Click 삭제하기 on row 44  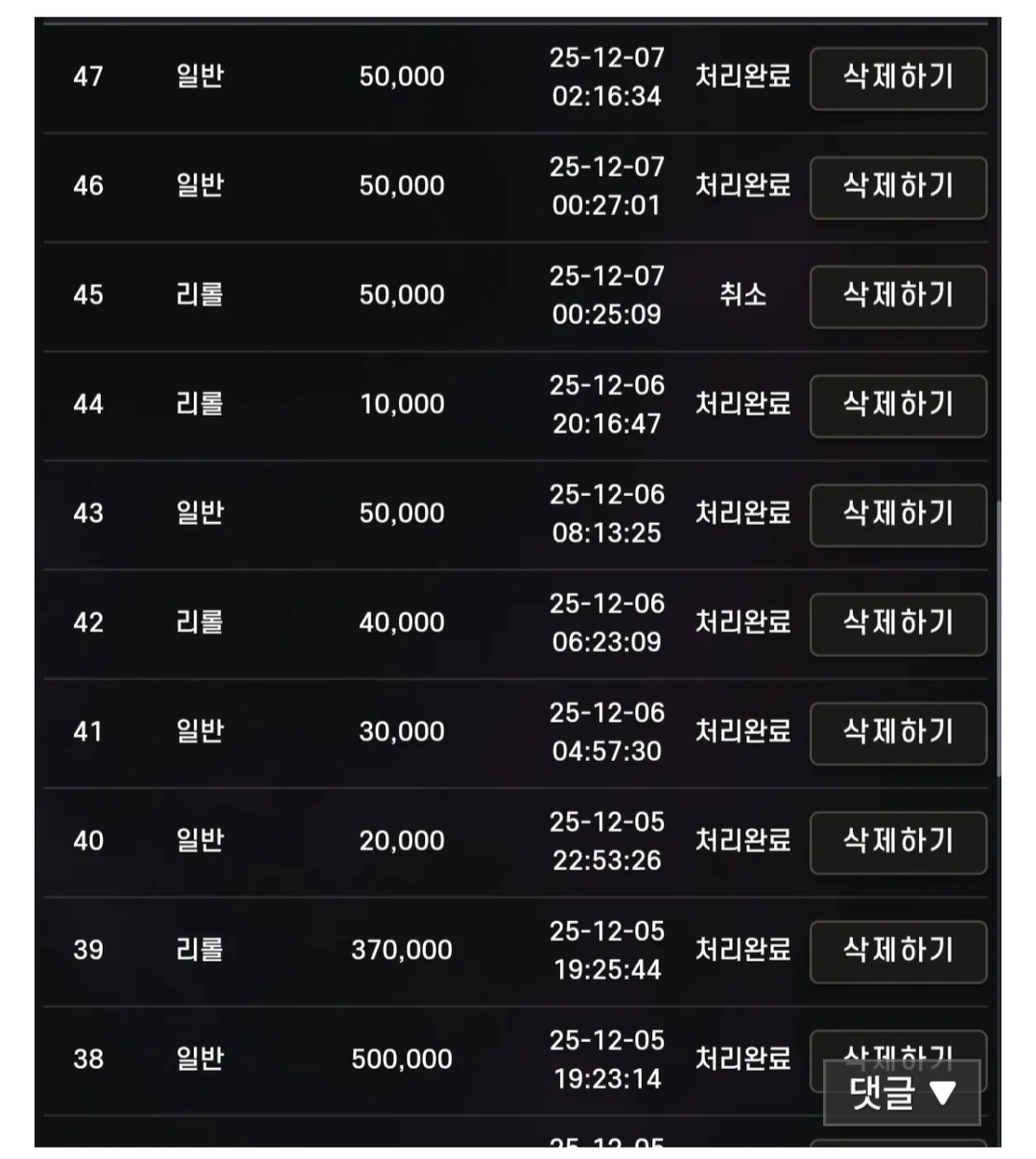(x=898, y=406)
